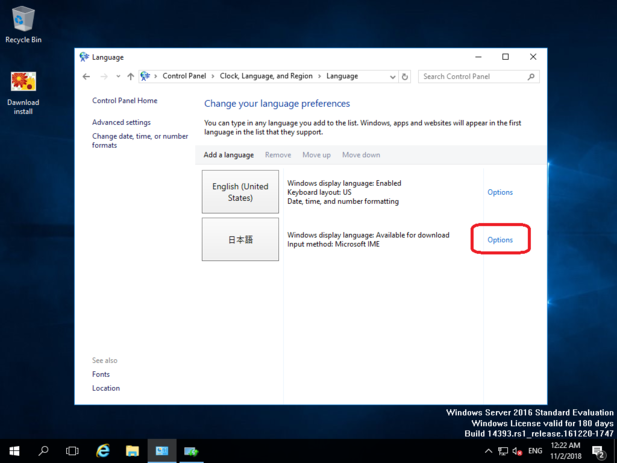Click Add a language
Viewport: 617px width, 463px height.
[229, 155]
